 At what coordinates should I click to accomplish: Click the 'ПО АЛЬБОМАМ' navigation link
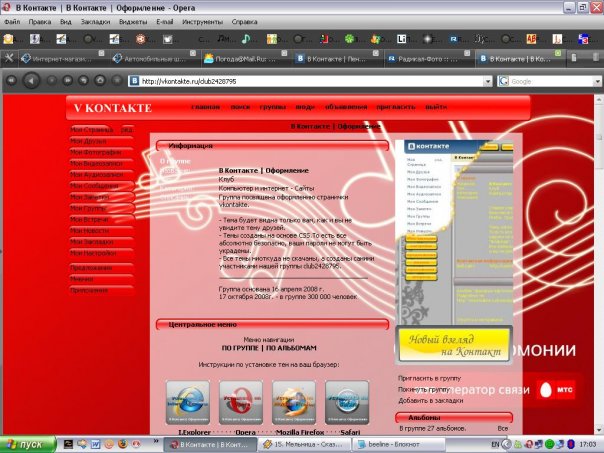[291, 348]
